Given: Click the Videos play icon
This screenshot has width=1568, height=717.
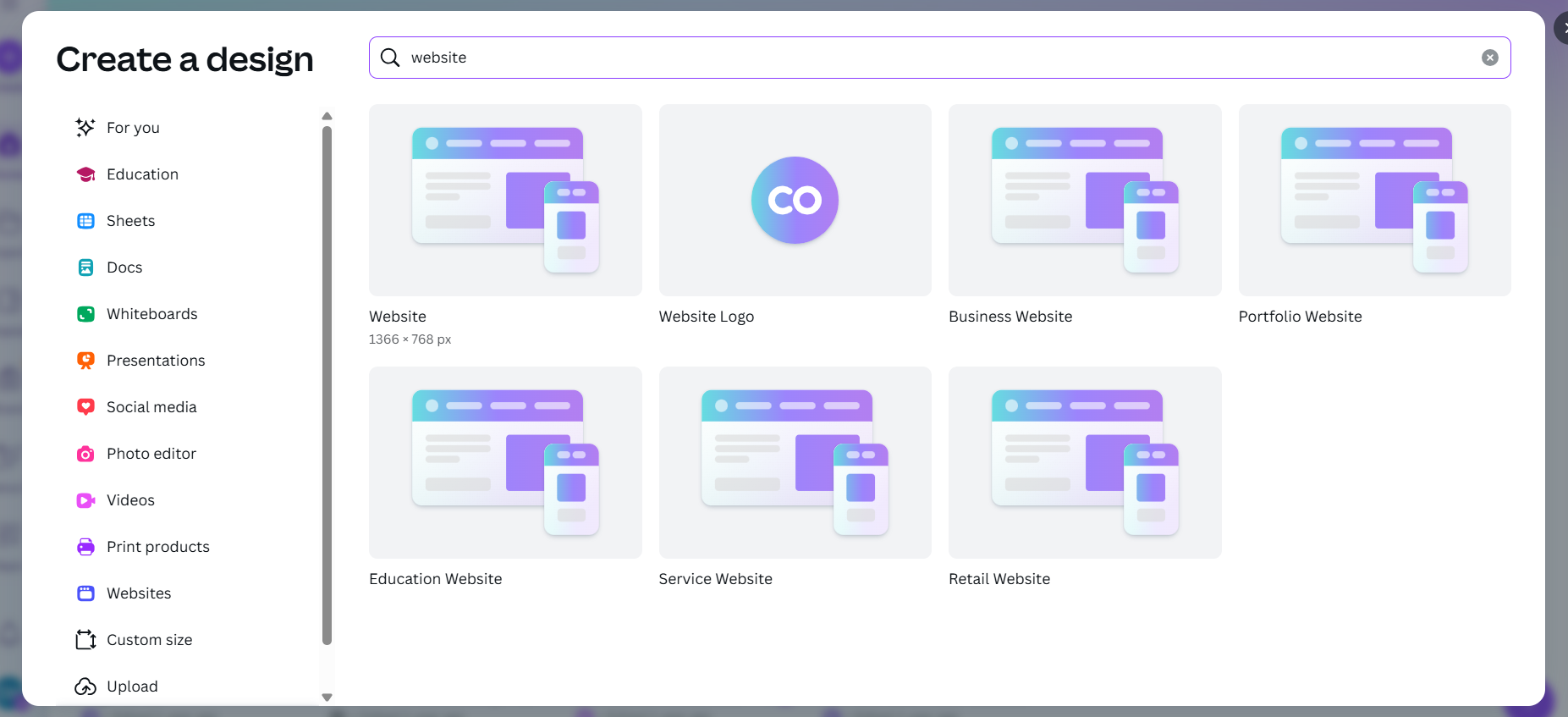Looking at the screenshot, I should pyautogui.click(x=85, y=500).
